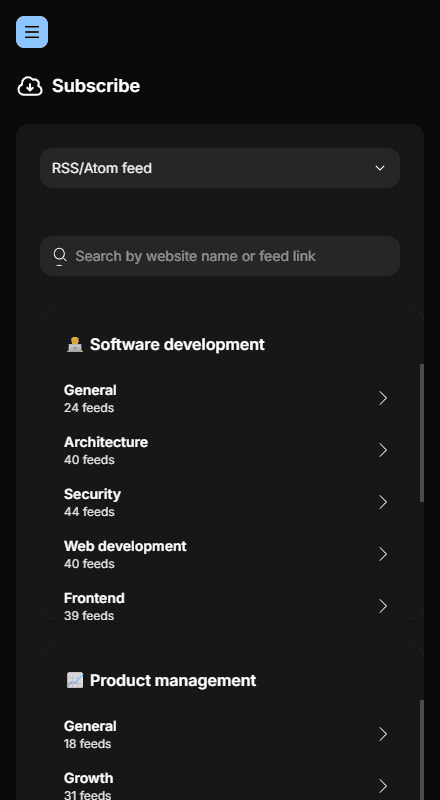Click the Web development chevron arrow
The image size is (440, 800).
click(x=383, y=554)
